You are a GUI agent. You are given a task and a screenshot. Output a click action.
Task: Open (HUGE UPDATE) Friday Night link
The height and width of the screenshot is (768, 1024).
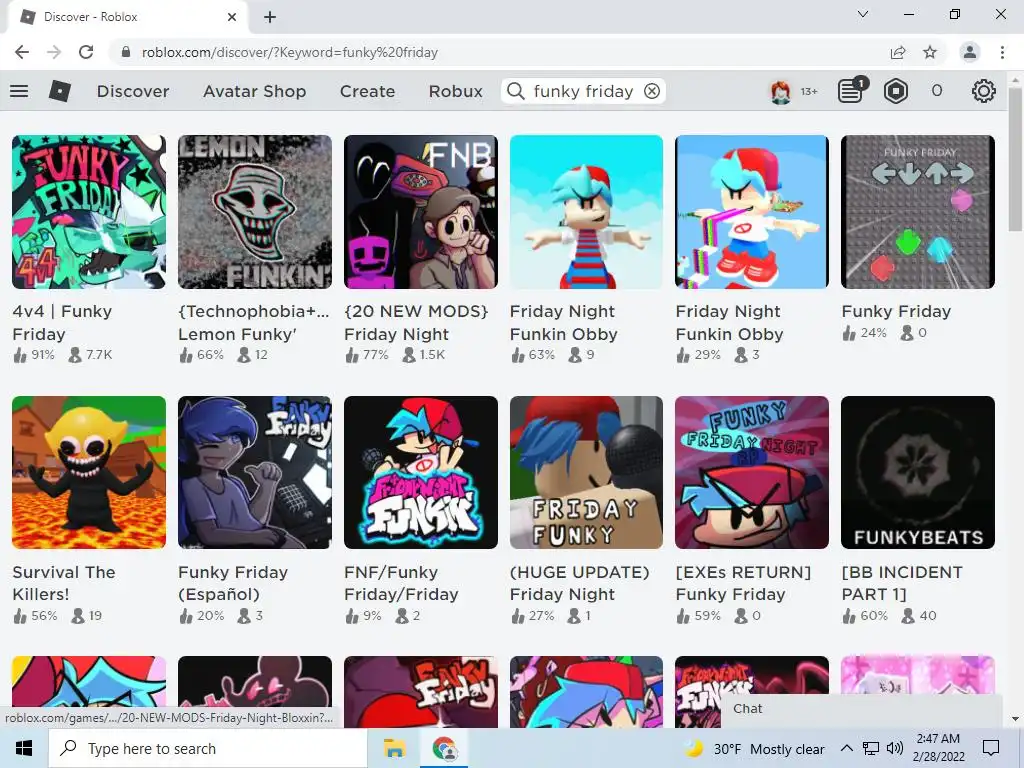coord(579,583)
